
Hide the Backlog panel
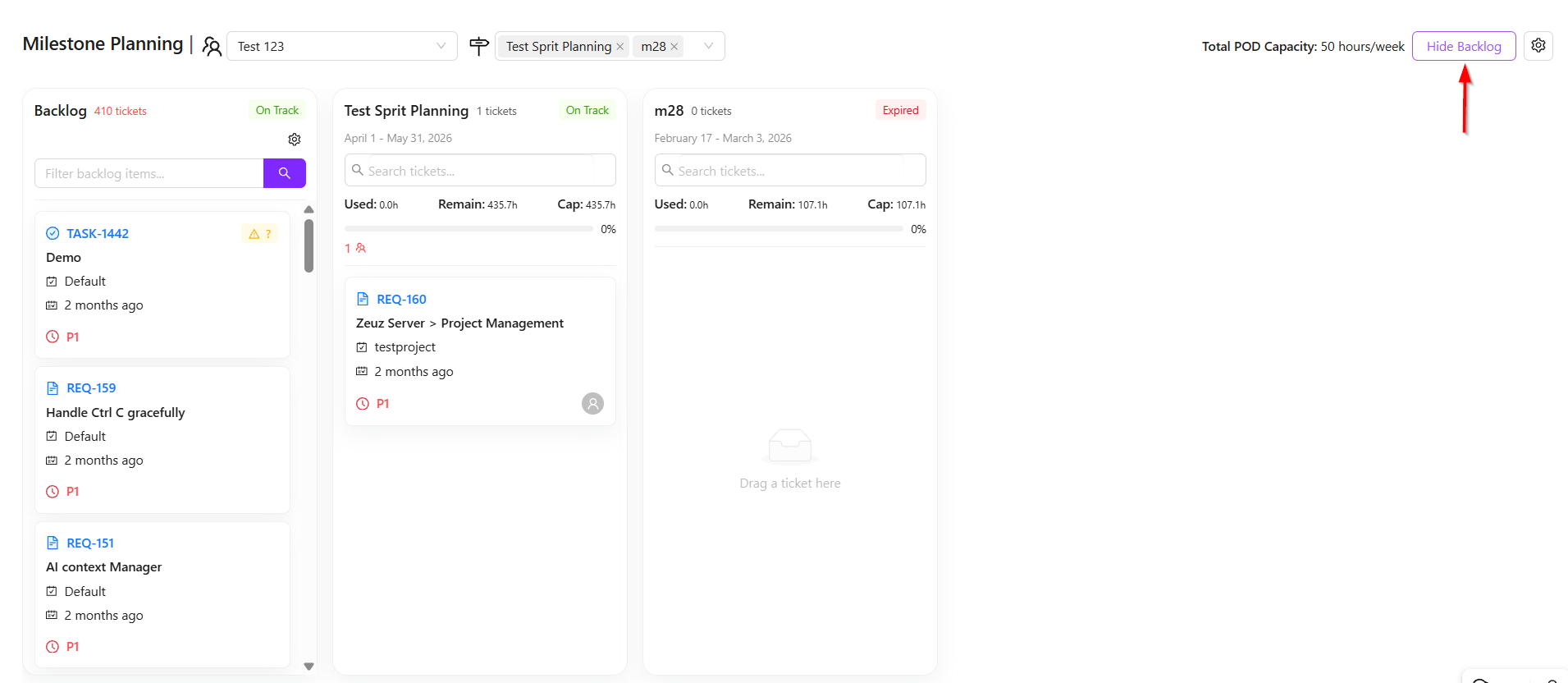[x=1463, y=46]
